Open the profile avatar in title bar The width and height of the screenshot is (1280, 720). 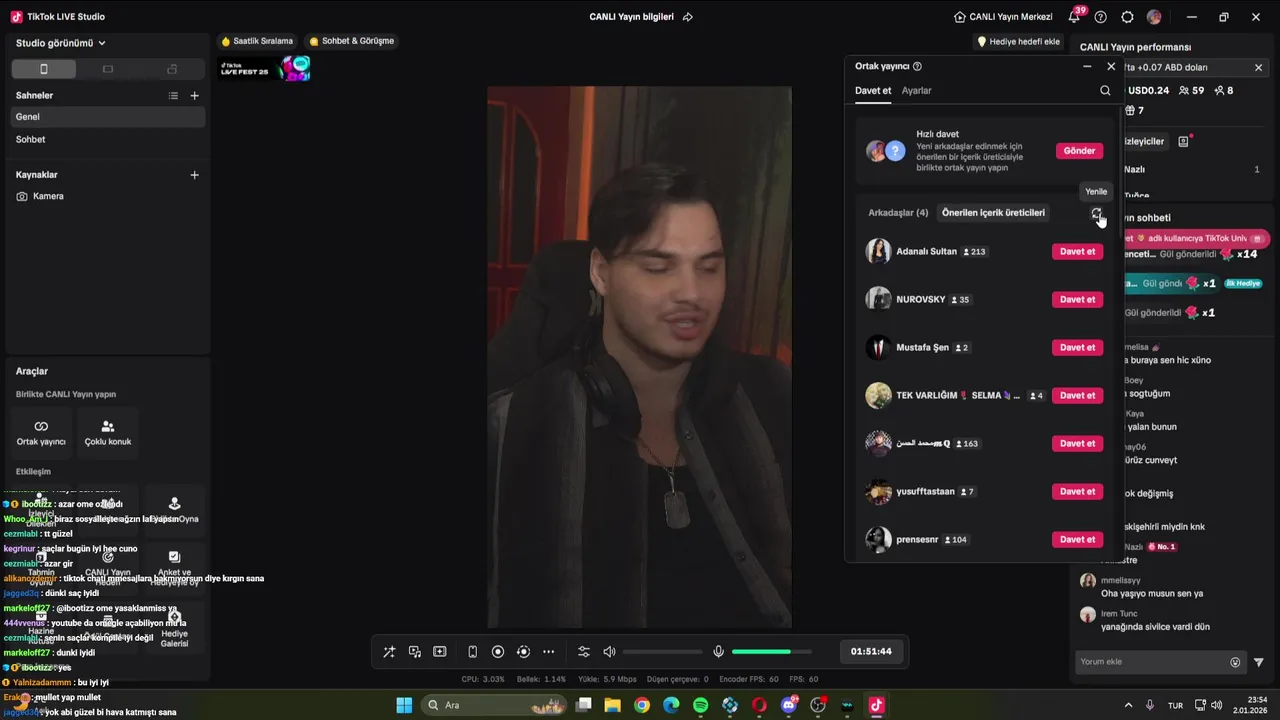click(1154, 17)
